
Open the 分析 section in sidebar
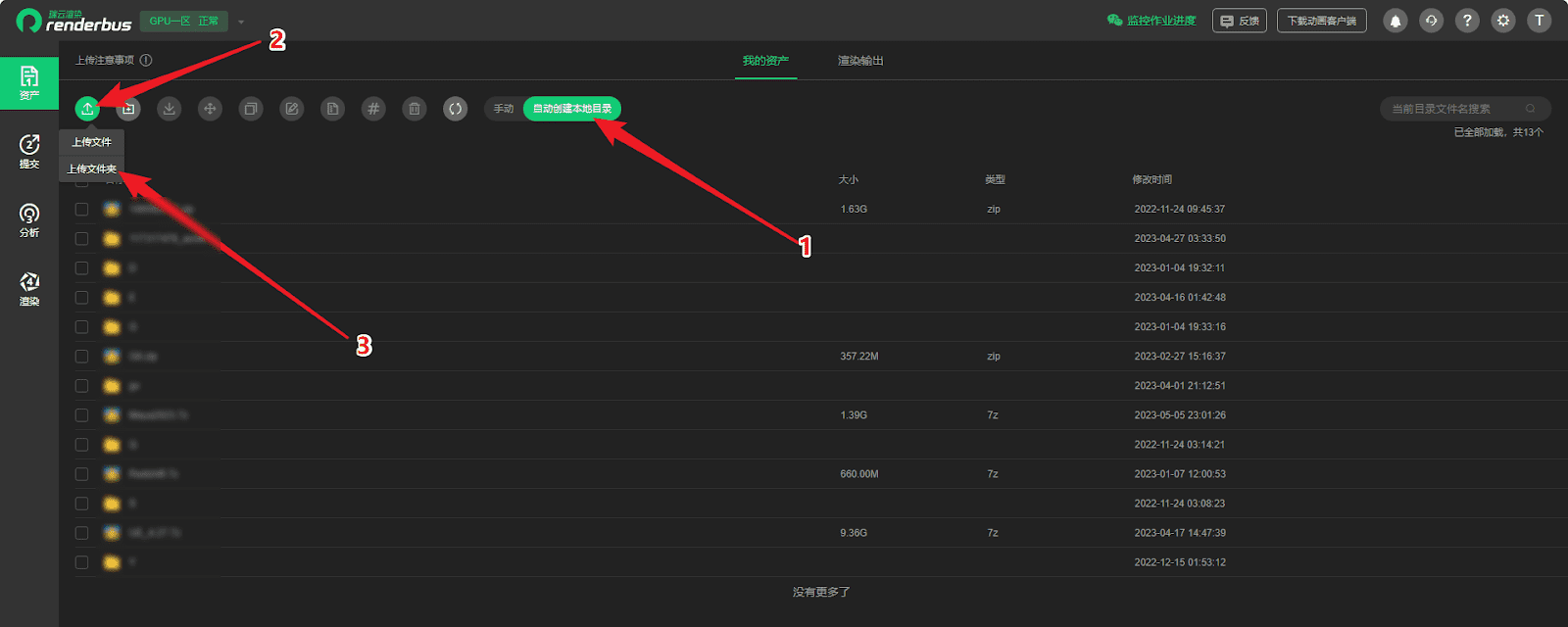pos(29,220)
